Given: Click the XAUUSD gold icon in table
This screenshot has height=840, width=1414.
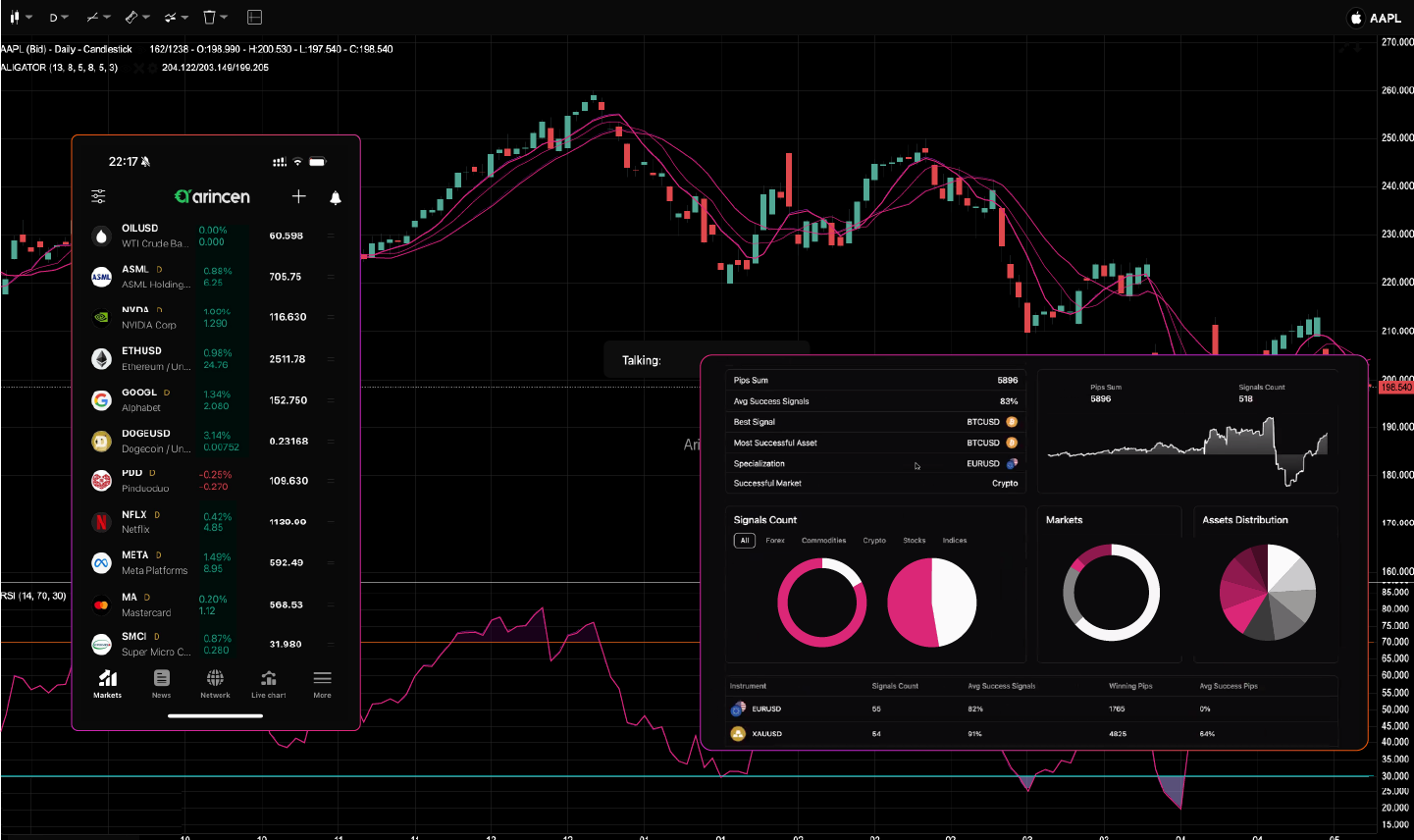Looking at the screenshot, I should click(x=738, y=733).
